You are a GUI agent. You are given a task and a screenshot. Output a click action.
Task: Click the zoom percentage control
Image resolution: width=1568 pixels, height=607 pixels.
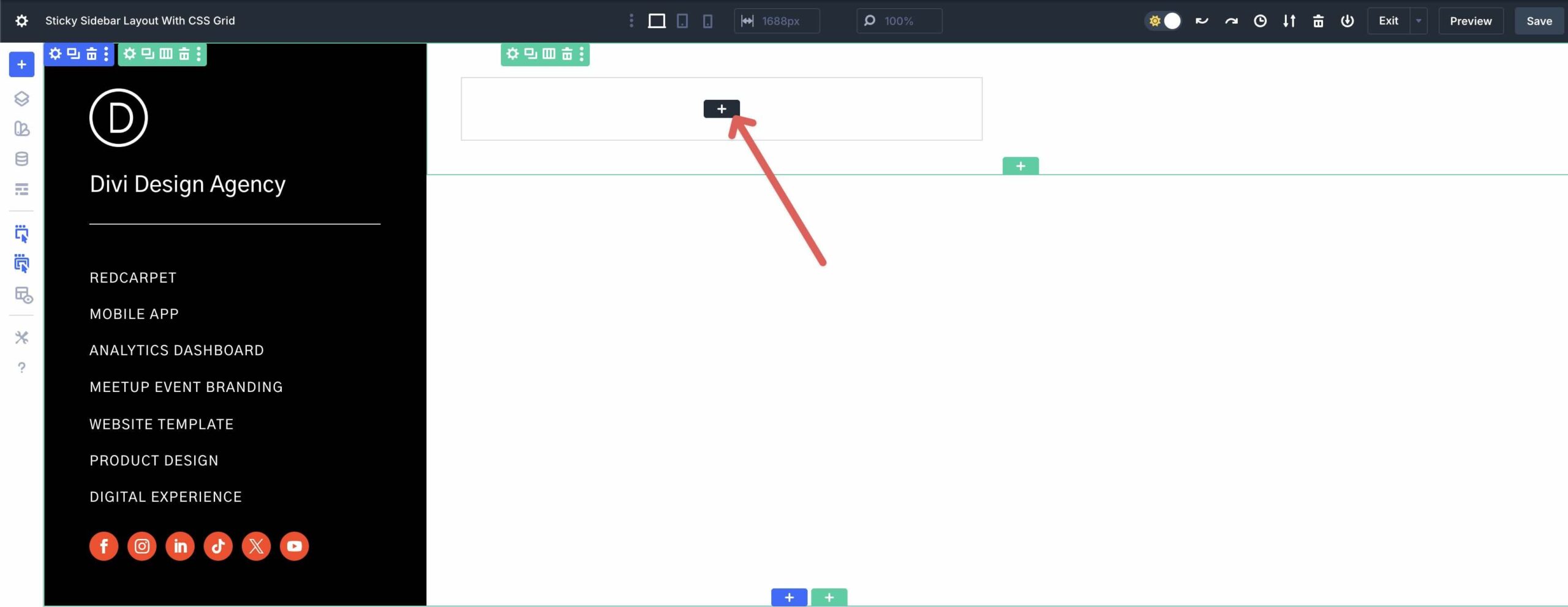click(x=898, y=21)
